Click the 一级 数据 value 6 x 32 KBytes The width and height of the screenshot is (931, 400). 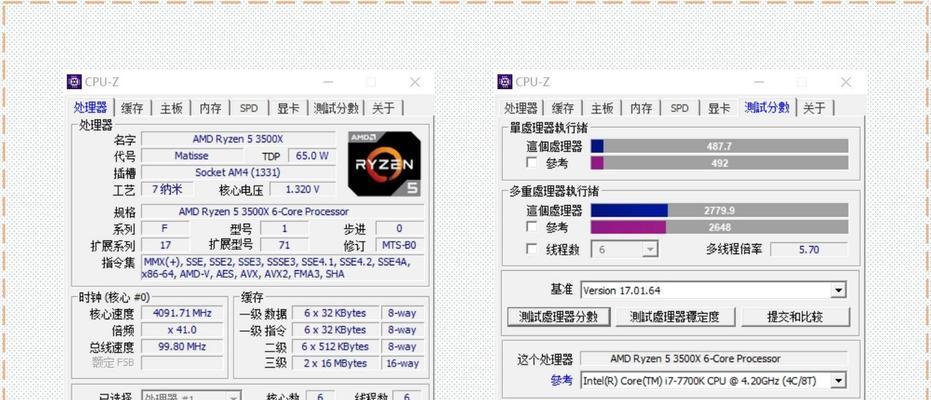coord(334,313)
